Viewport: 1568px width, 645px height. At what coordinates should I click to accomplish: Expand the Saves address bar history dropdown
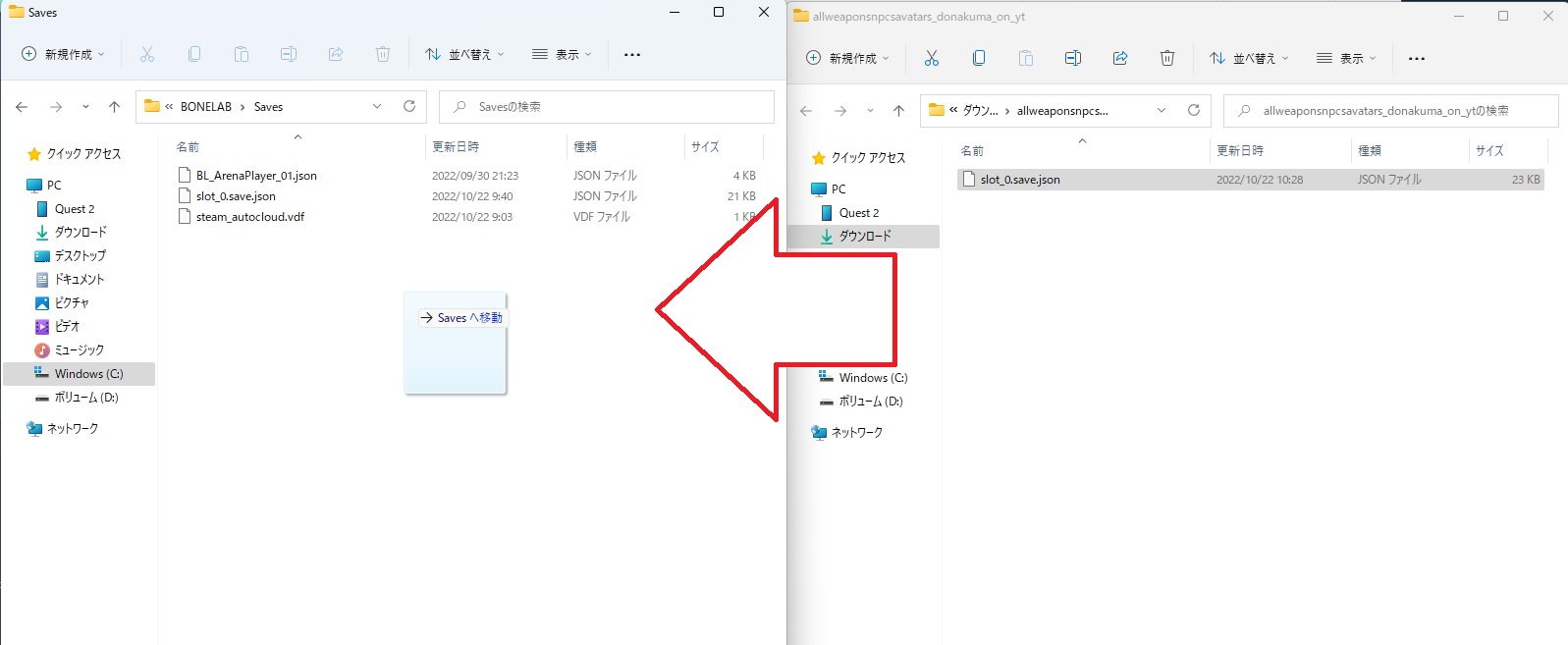pos(376,107)
